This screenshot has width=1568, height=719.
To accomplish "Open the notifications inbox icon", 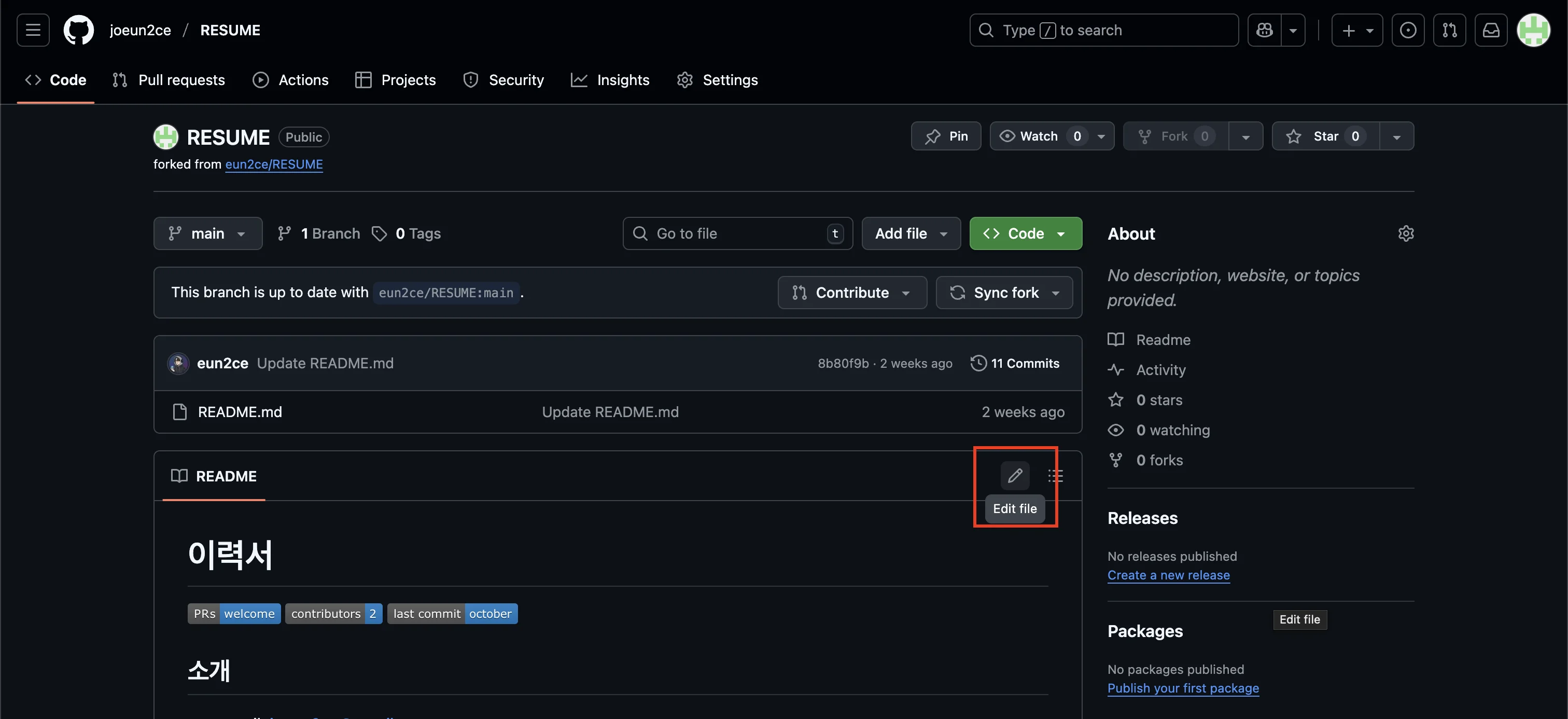I will coord(1491,30).
